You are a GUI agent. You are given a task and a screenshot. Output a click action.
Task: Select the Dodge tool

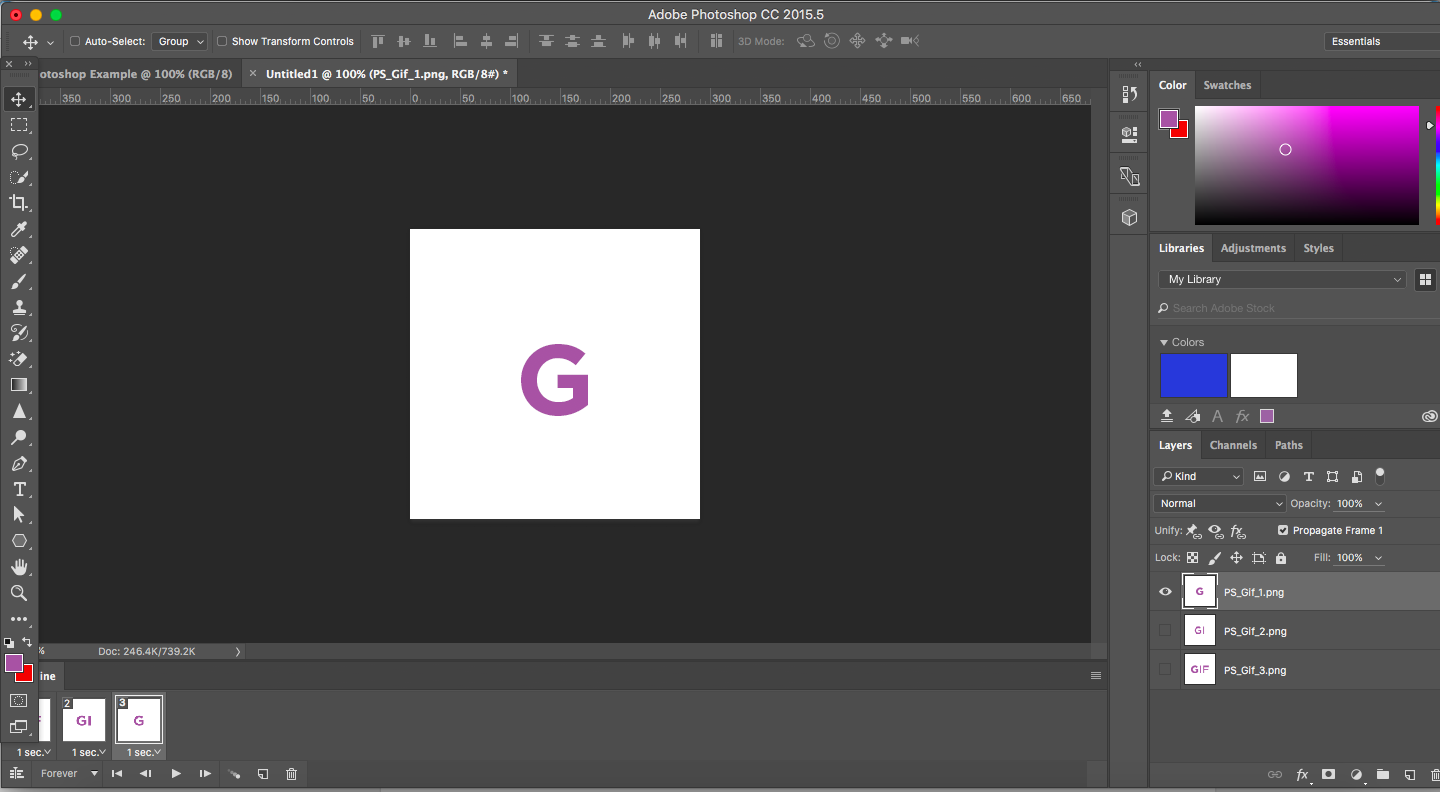[19, 437]
